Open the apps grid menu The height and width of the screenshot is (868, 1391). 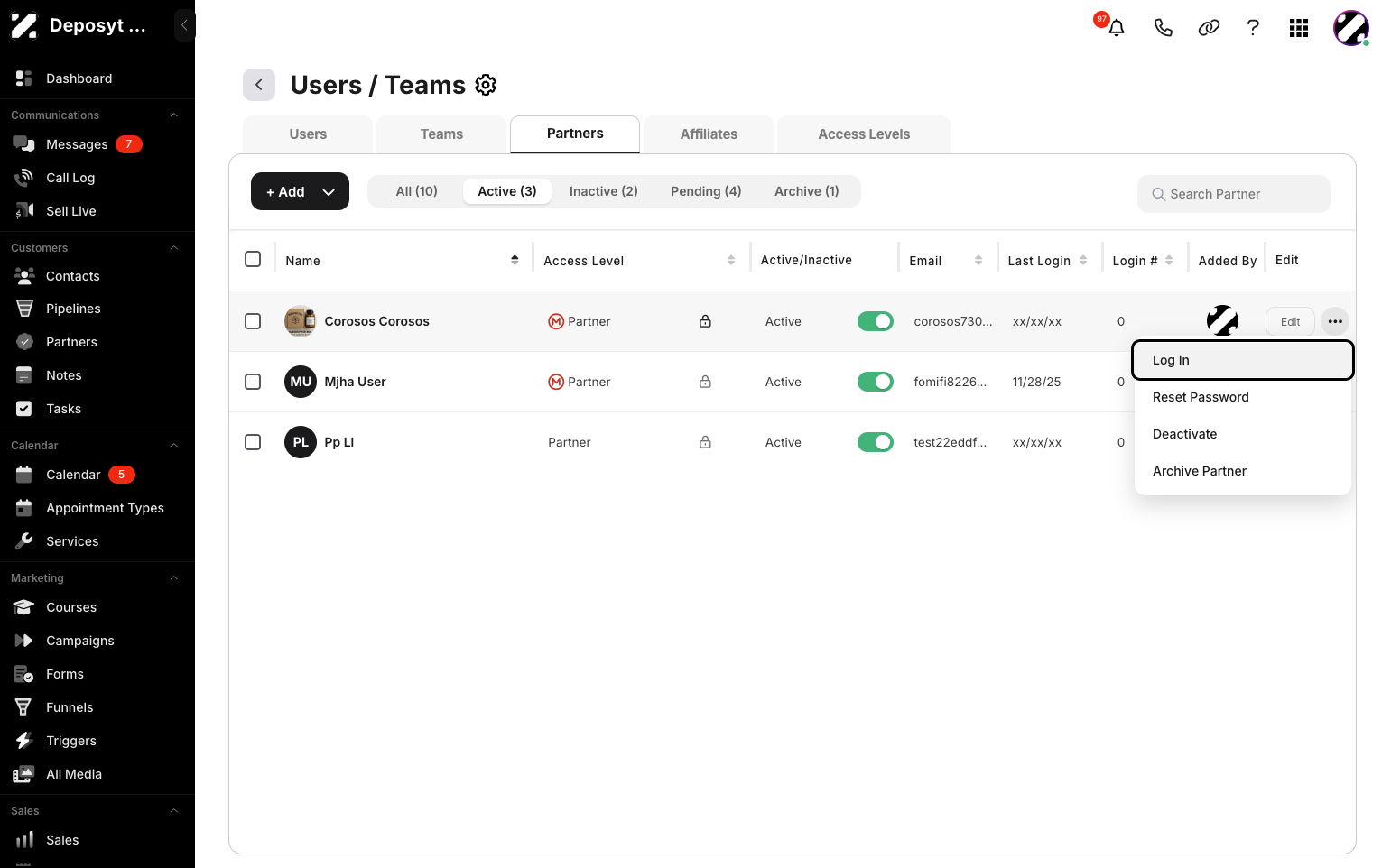pyautogui.click(x=1299, y=28)
